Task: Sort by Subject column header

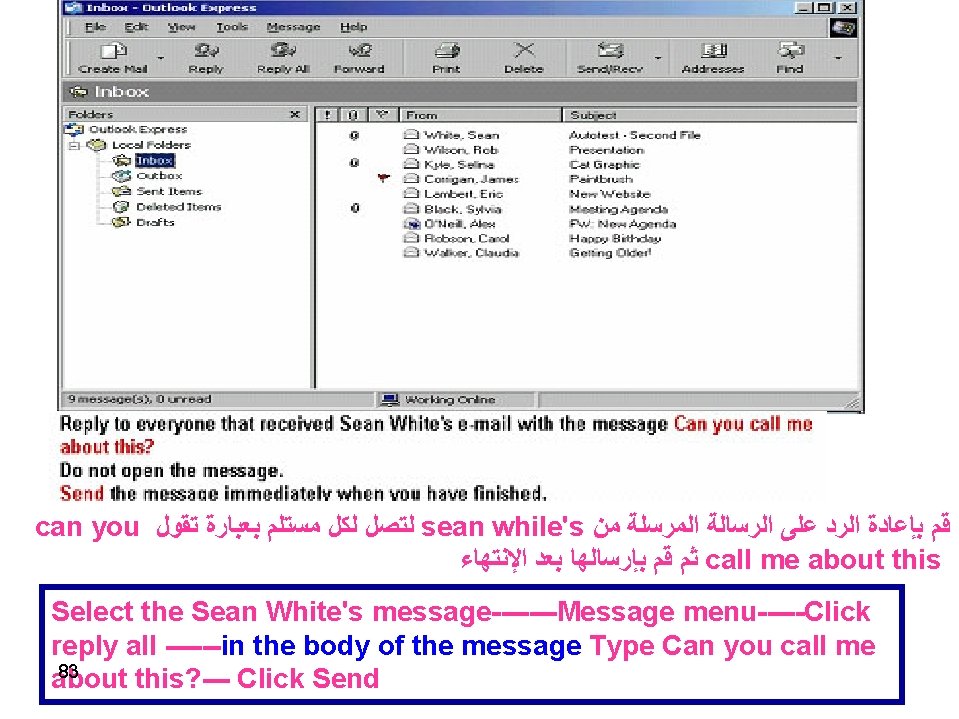Action: pos(709,115)
